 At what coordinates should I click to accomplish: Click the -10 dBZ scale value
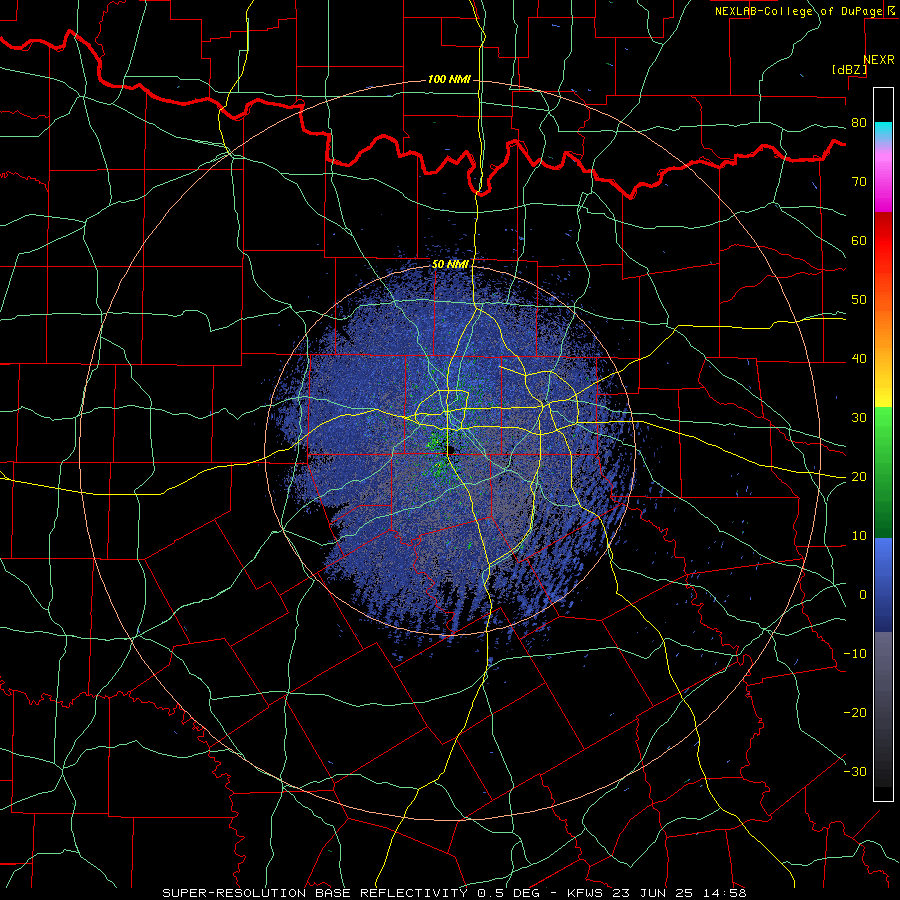coord(855,654)
